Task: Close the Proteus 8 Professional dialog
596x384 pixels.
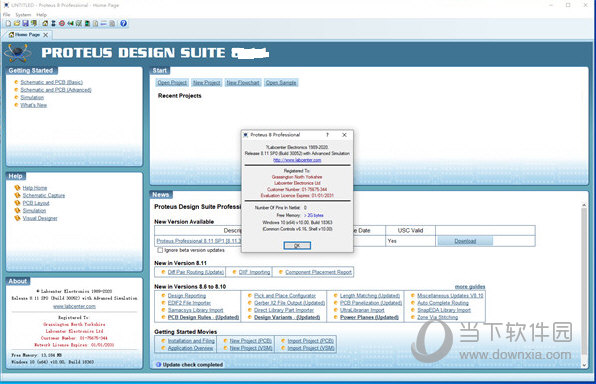Action: tap(344, 135)
